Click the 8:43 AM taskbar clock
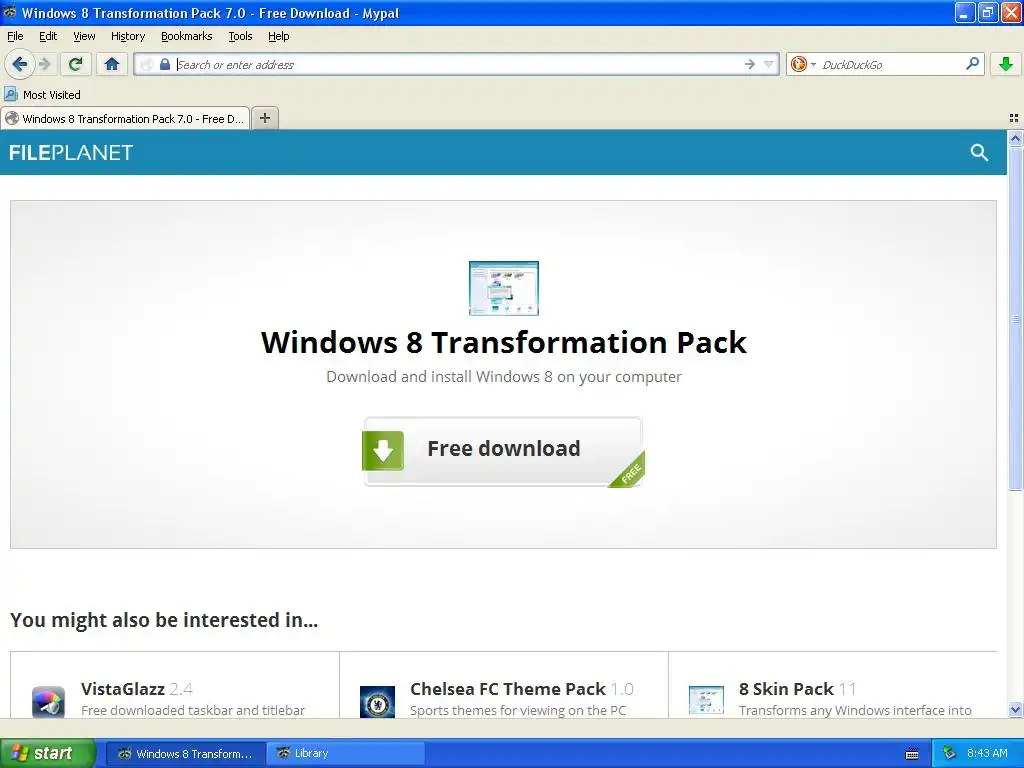 pyautogui.click(x=987, y=753)
